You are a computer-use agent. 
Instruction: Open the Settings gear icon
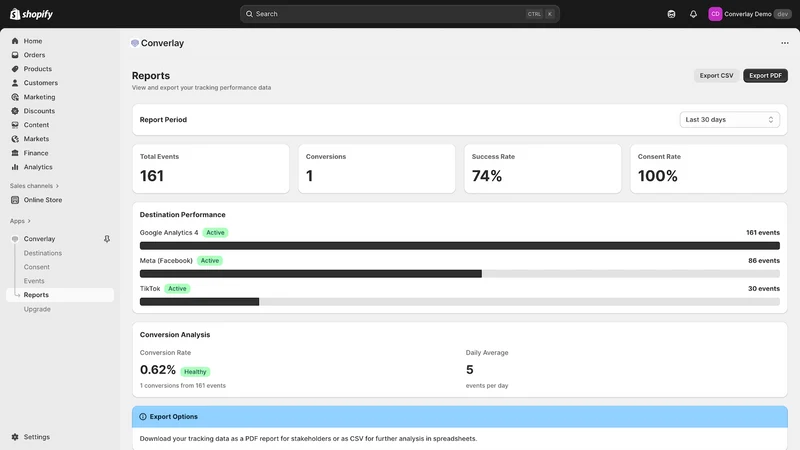pyautogui.click(x=15, y=437)
